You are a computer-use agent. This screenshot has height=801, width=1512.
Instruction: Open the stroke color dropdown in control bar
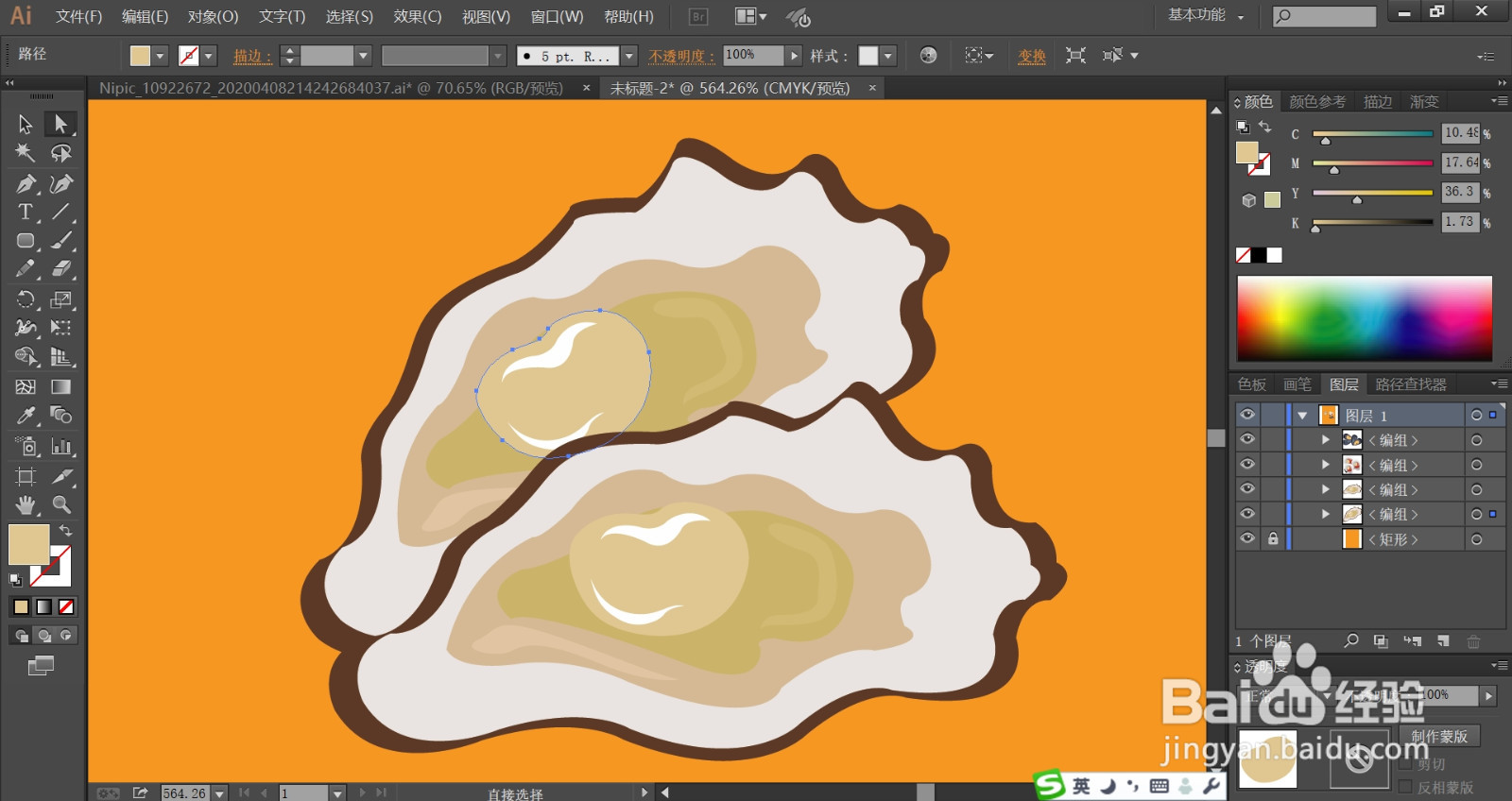coord(209,56)
